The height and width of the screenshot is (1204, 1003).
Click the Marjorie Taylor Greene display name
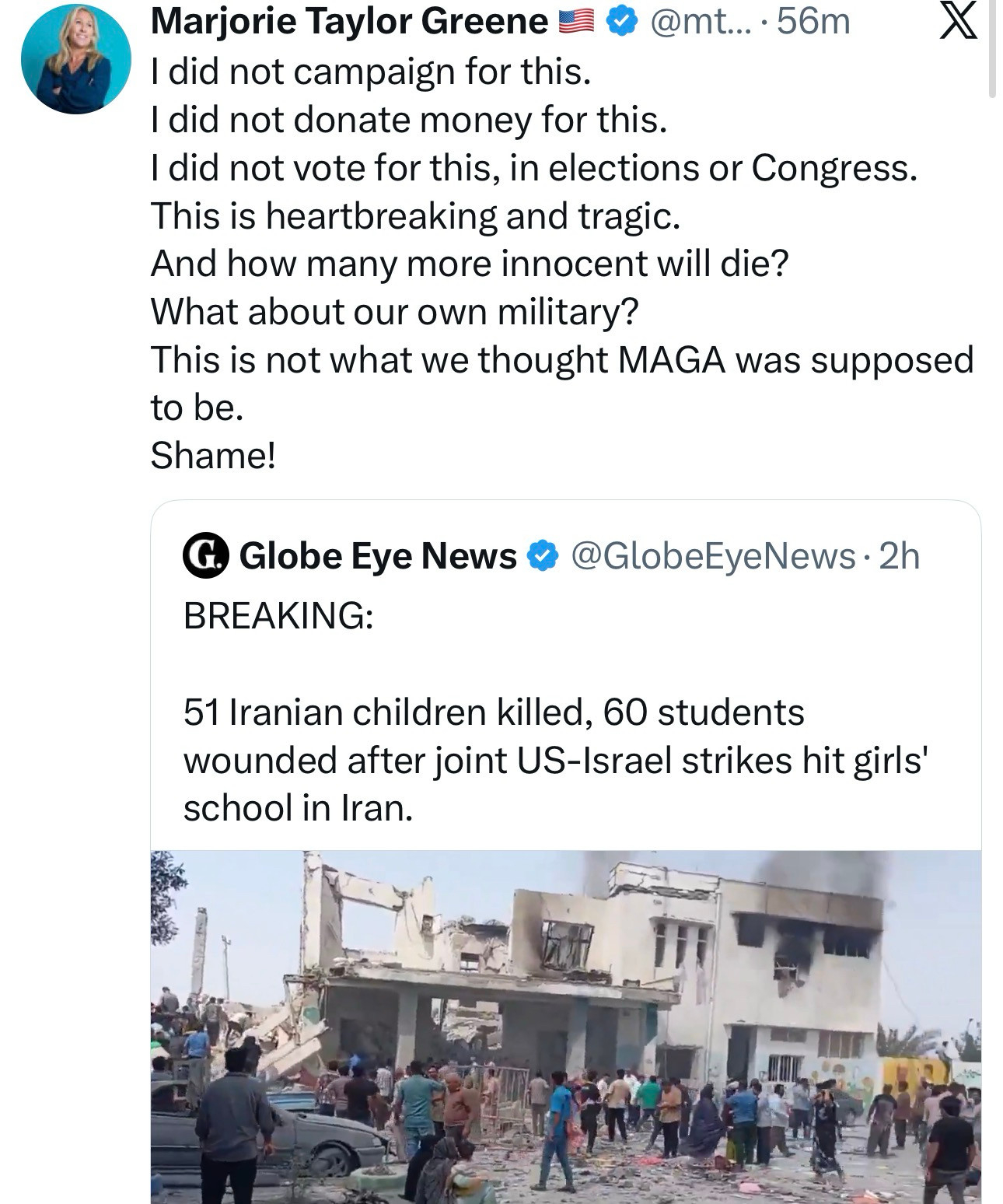pos(350,22)
